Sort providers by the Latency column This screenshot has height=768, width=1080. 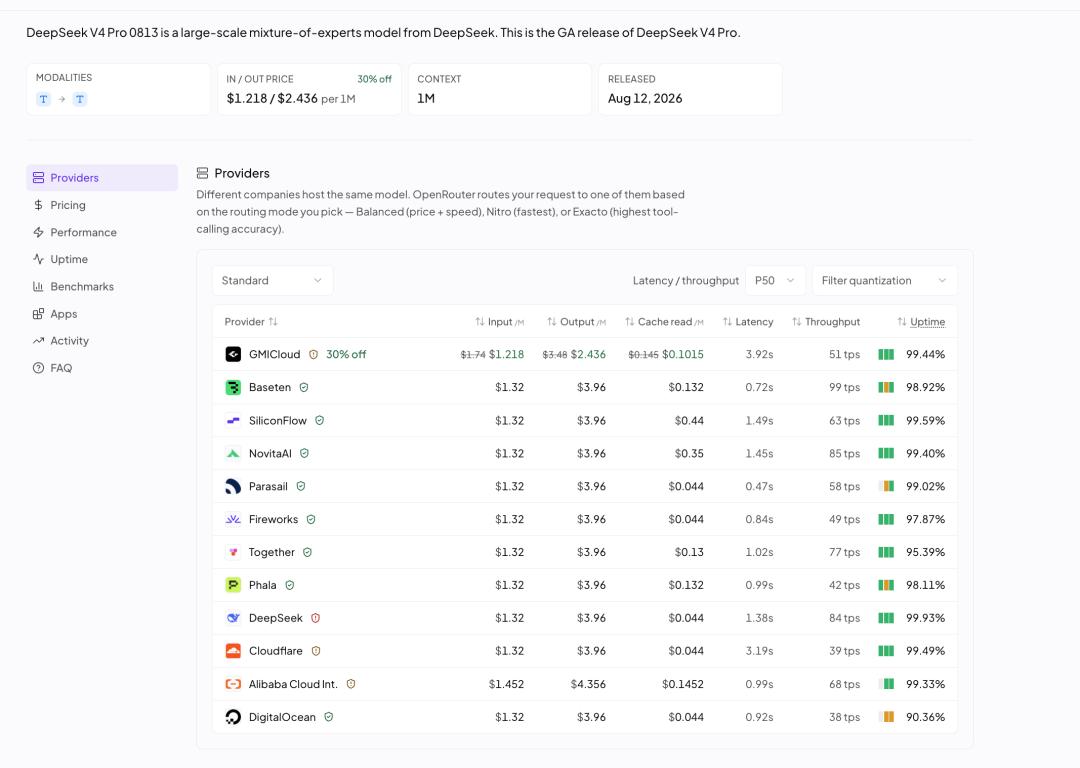pos(748,322)
